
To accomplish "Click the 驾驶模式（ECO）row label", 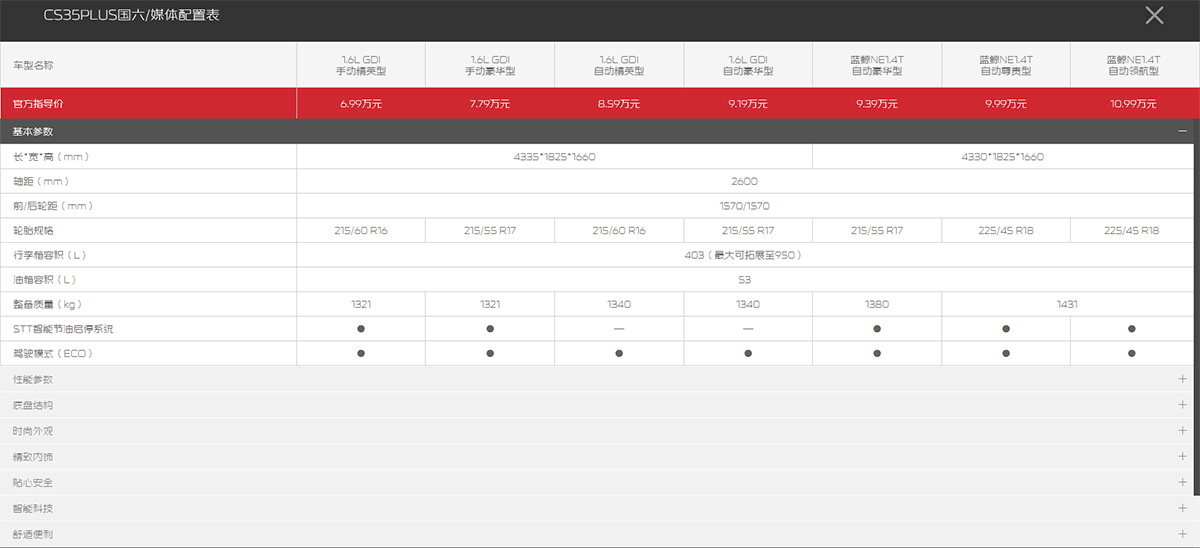I will pyautogui.click(x=53, y=353).
